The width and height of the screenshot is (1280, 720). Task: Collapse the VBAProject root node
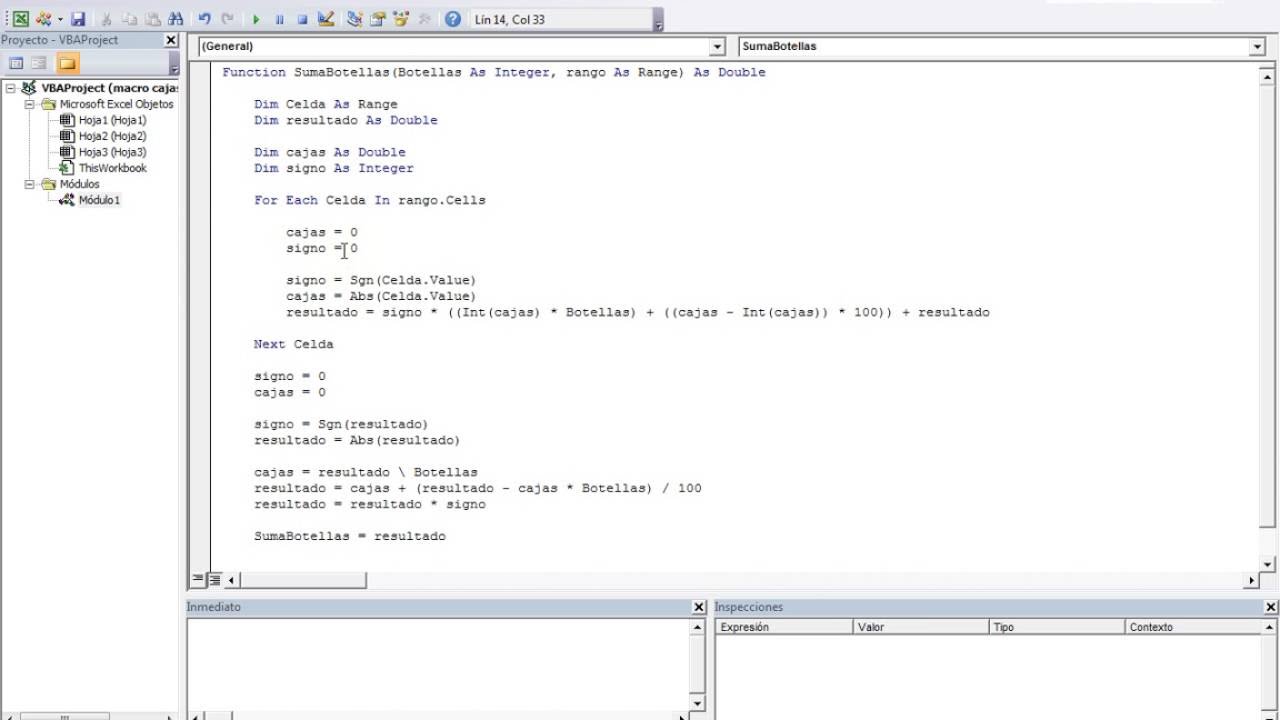click(x=11, y=88)
